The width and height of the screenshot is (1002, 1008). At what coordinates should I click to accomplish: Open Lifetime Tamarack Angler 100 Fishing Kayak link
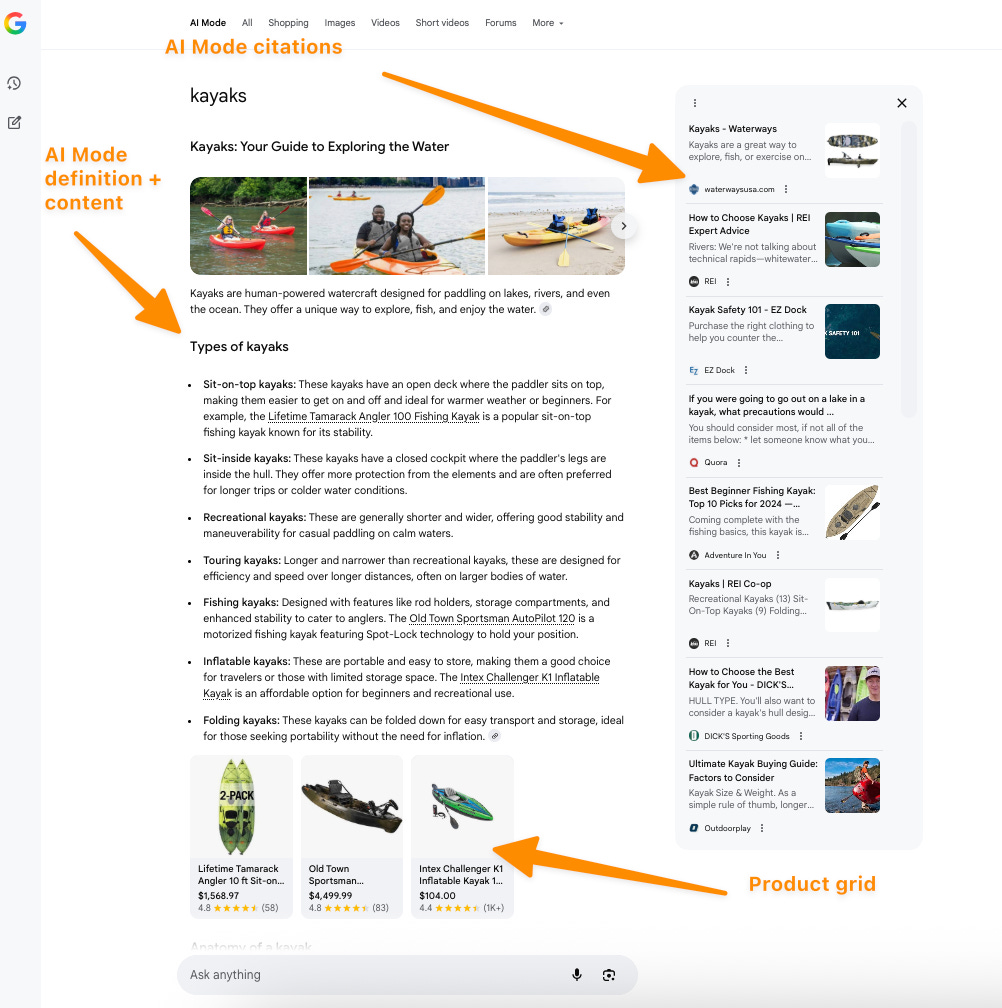pos(373,417)
